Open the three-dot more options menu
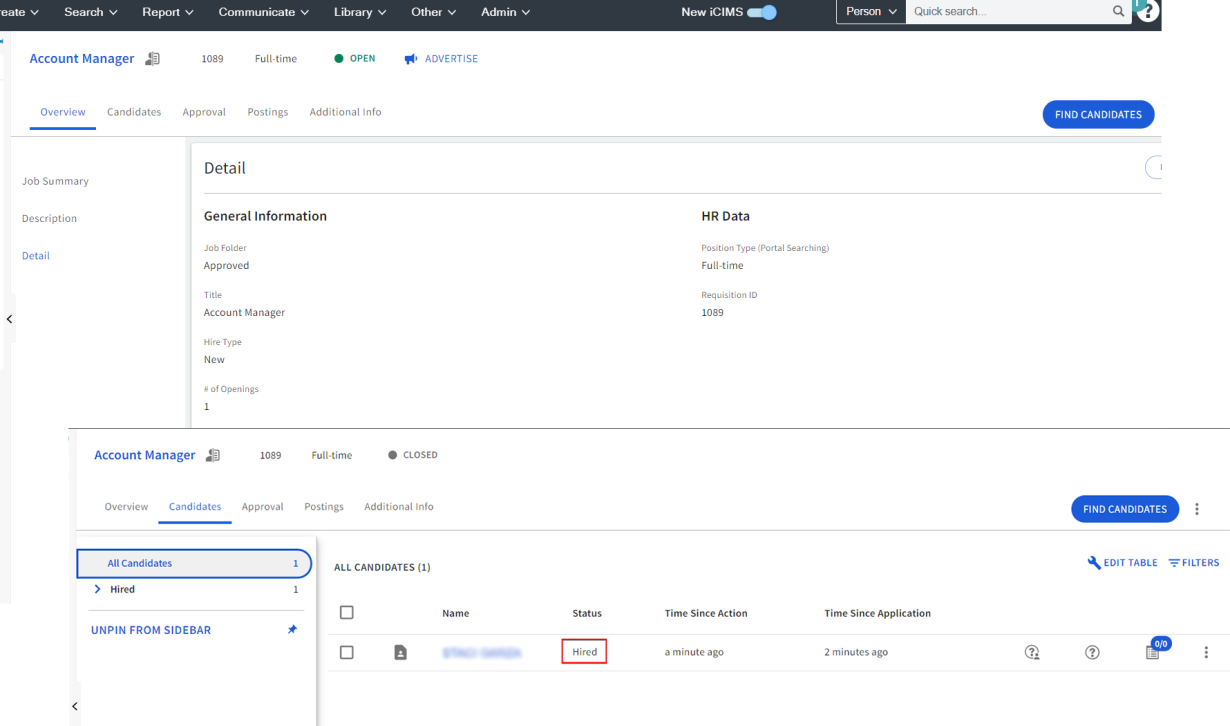 point(1197,509)
